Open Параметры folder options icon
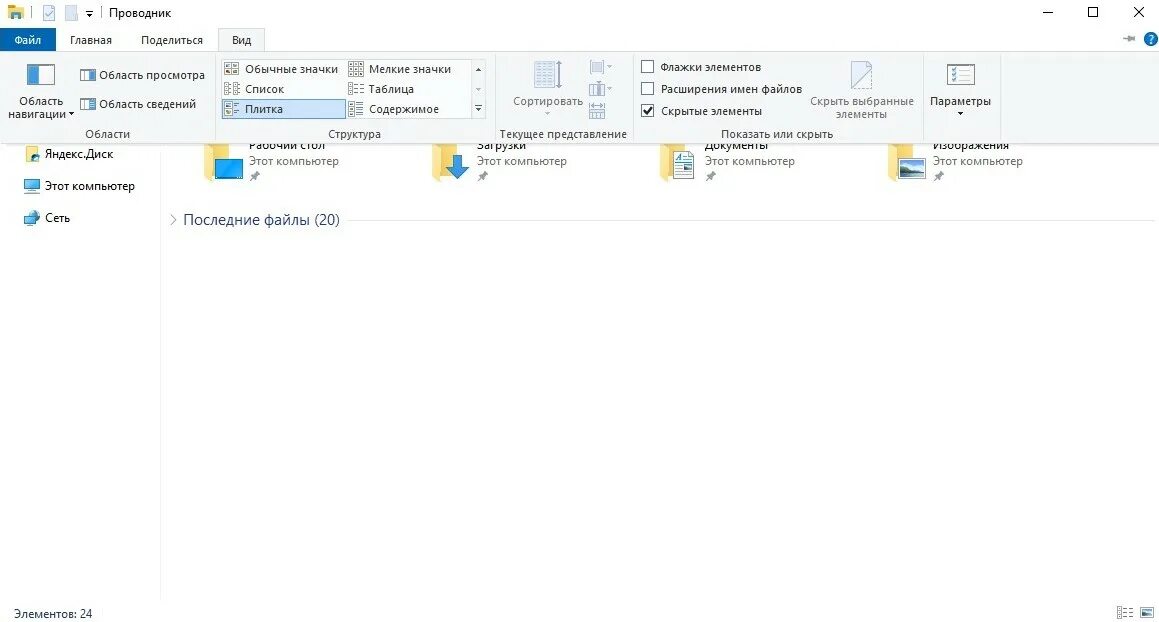Viewport: 1159px width, 622px height. (x=960, y=75)
